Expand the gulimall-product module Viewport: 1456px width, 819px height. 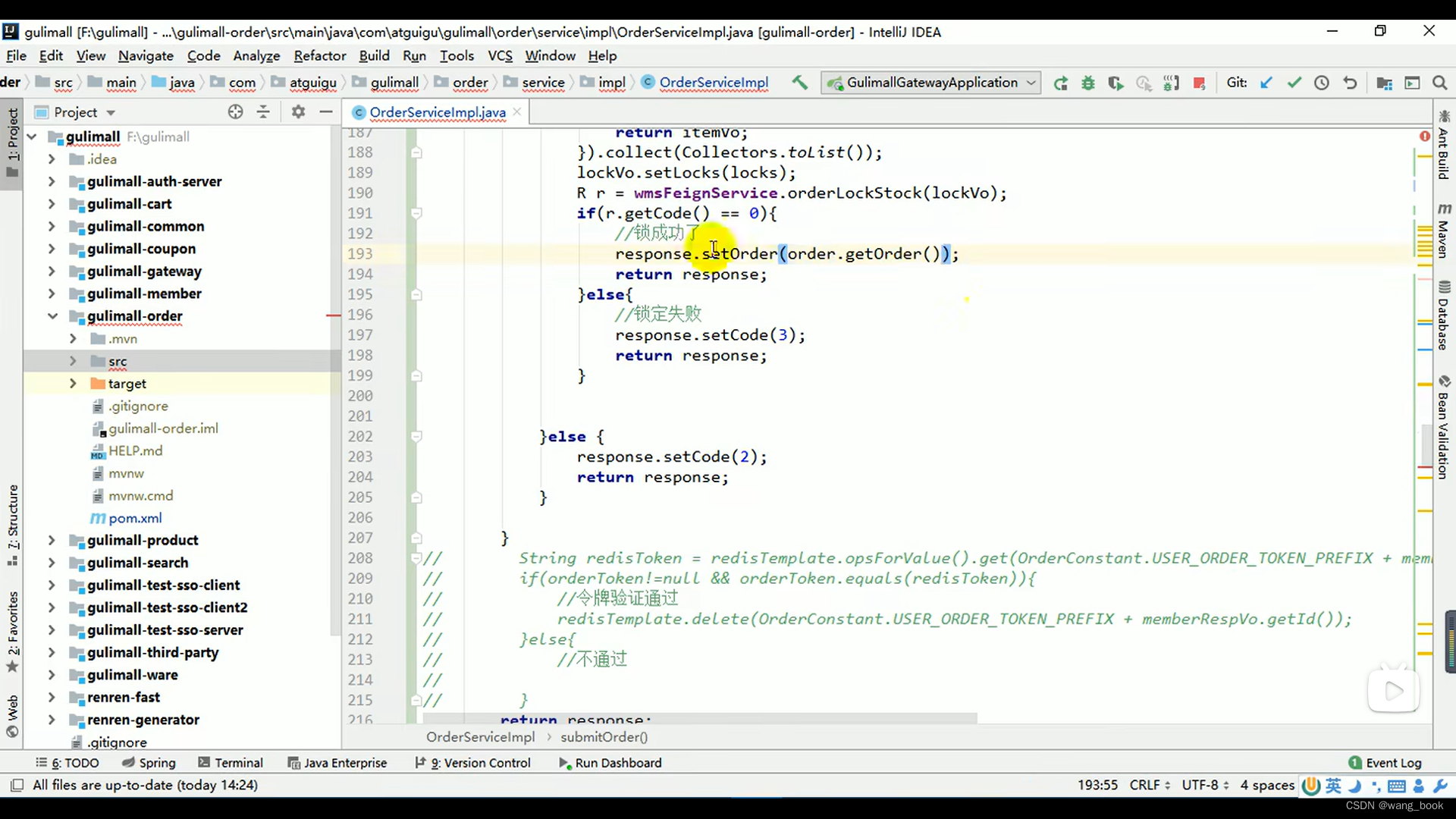pos(52,540)
